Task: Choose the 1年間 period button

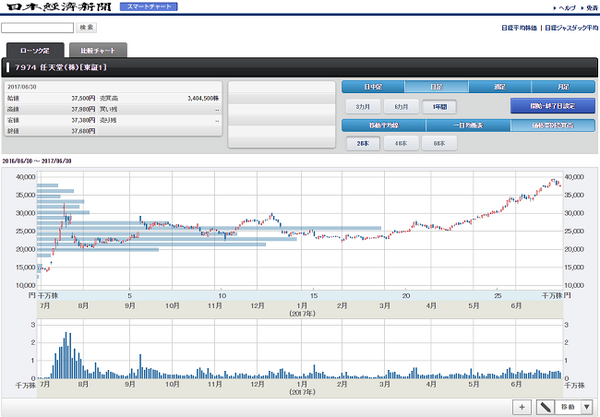Action: coord(439,107)
